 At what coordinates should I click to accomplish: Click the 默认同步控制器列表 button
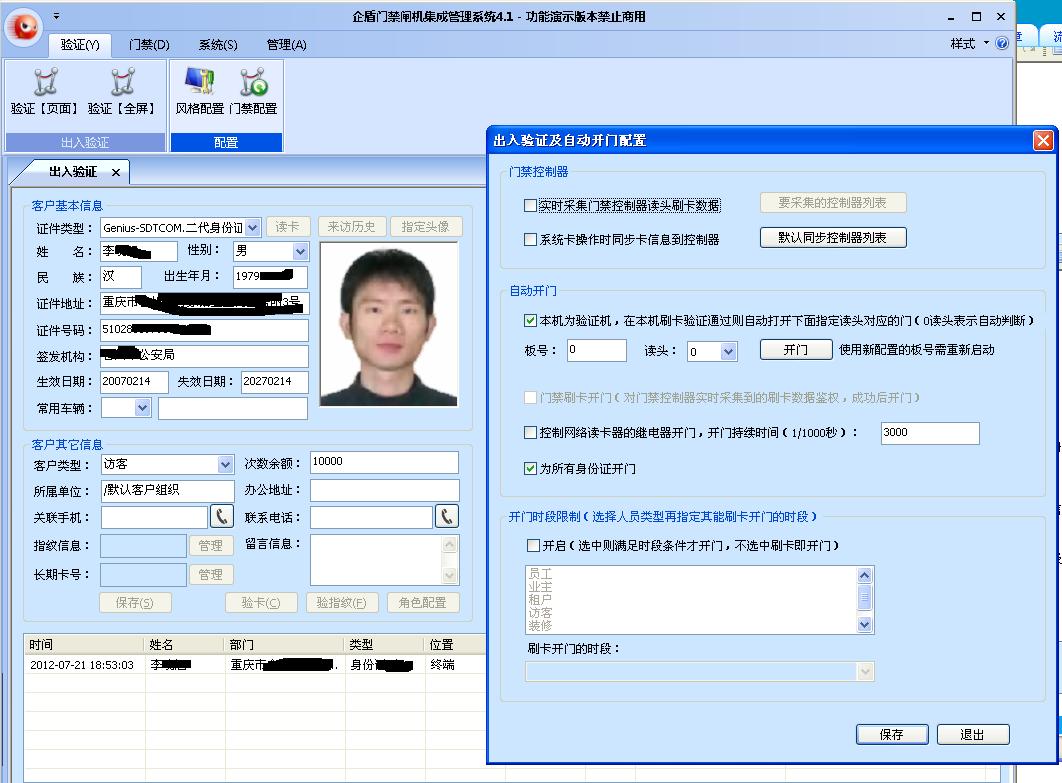[x=832, y=238]
